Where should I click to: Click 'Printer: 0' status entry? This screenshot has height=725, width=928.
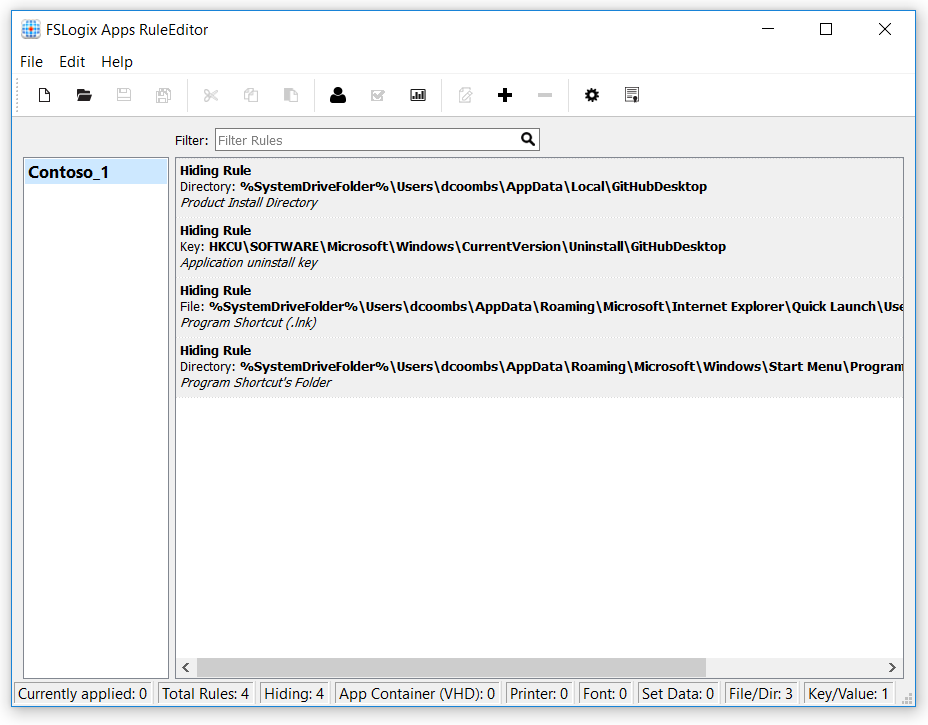[539, 694]
